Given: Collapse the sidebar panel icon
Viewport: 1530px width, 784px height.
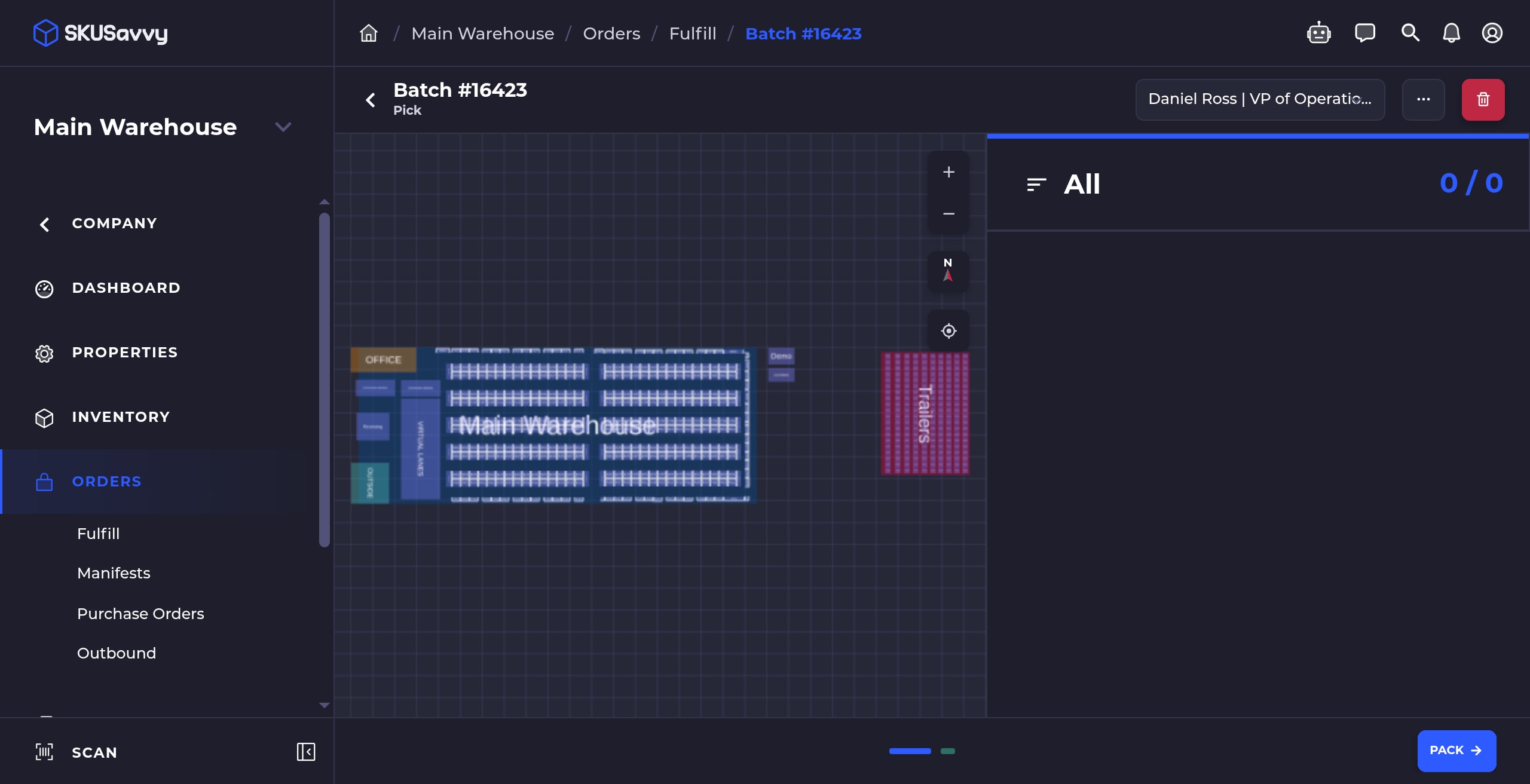Looking at the screenshot, I should [x=306, y=752].
